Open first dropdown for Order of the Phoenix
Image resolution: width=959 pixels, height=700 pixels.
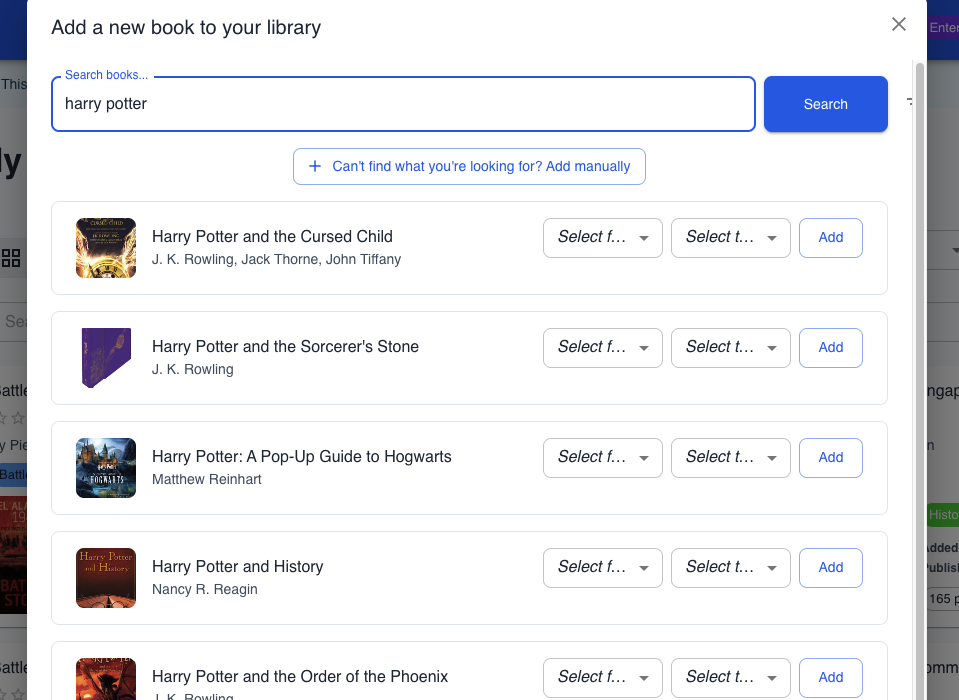[x=602, y=677]
